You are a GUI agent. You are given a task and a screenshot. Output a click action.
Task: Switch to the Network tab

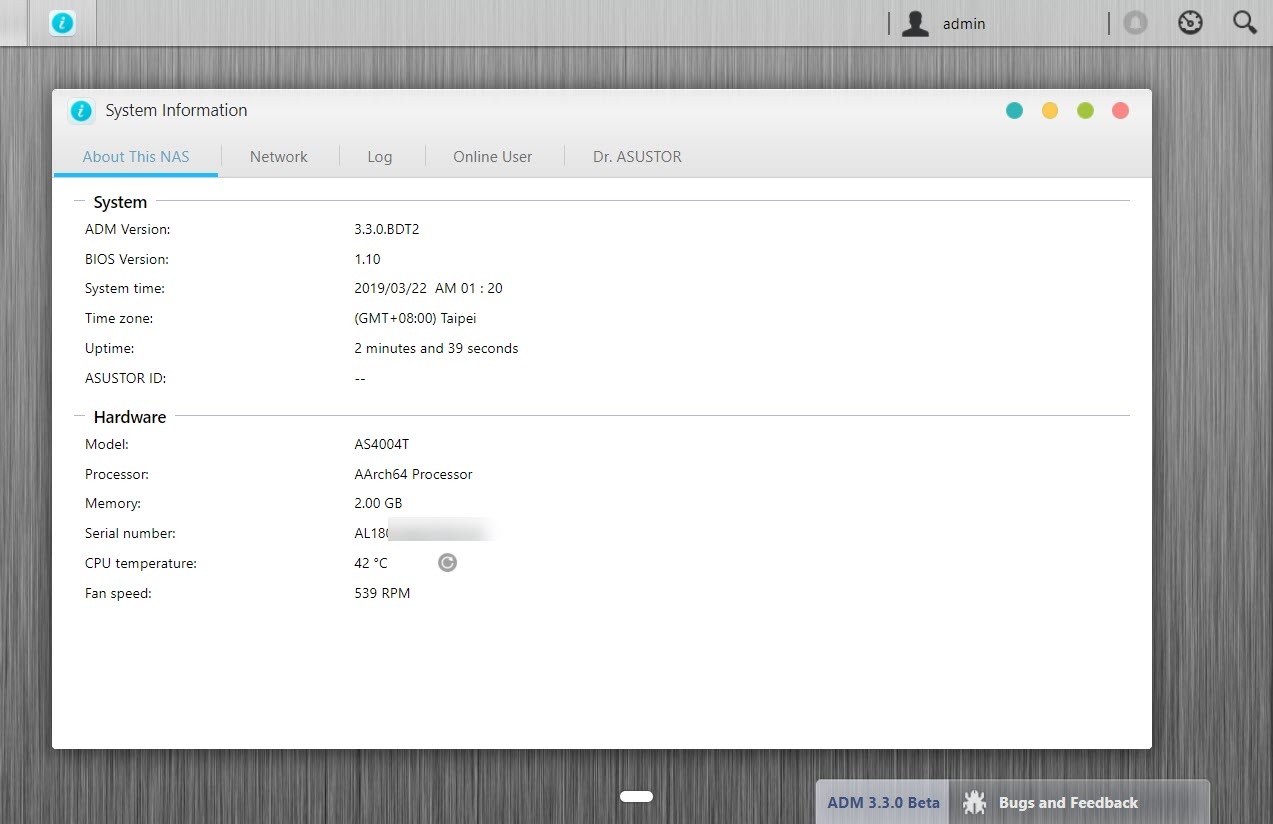point(279,157)
